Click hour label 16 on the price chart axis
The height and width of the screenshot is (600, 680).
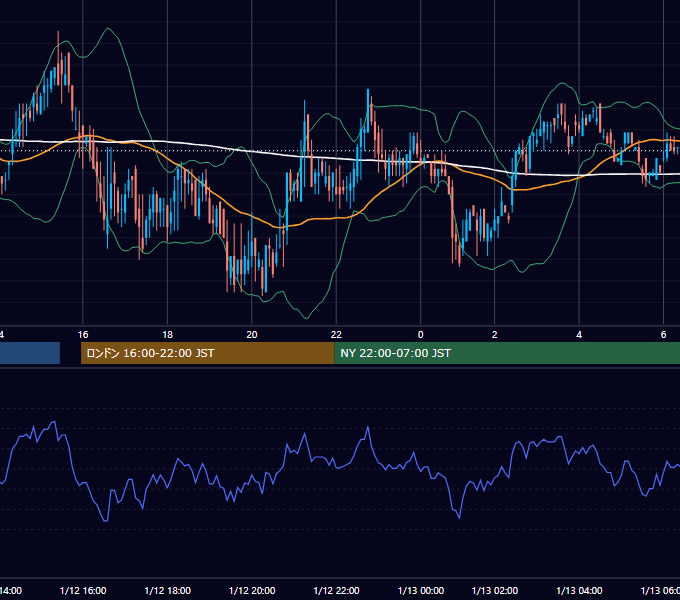pos(83,335)
